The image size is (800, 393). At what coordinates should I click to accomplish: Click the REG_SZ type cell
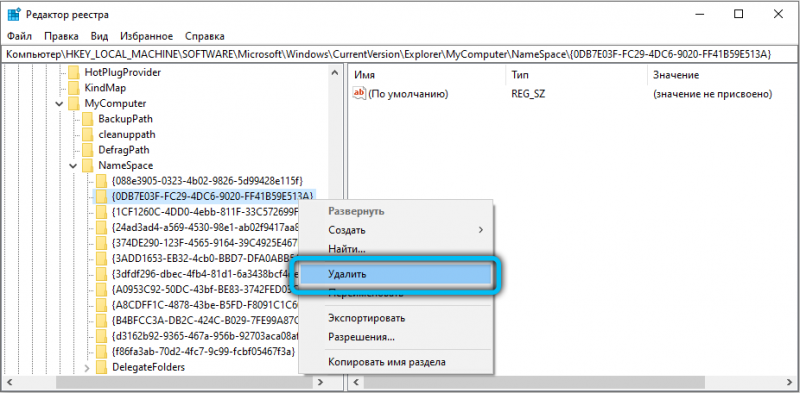pos(529,94)
